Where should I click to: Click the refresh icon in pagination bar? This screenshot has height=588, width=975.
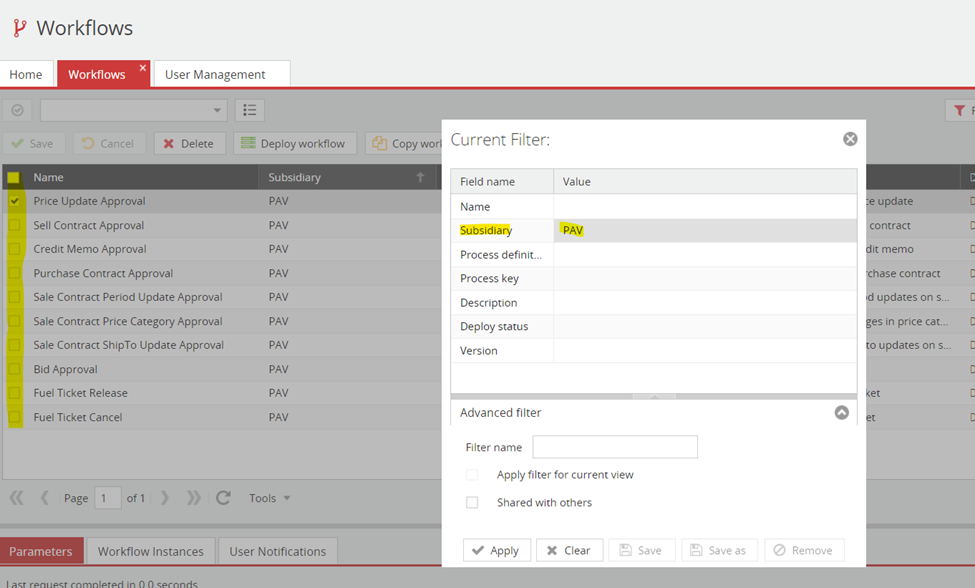pyautogui.click(x=223, y=497)
